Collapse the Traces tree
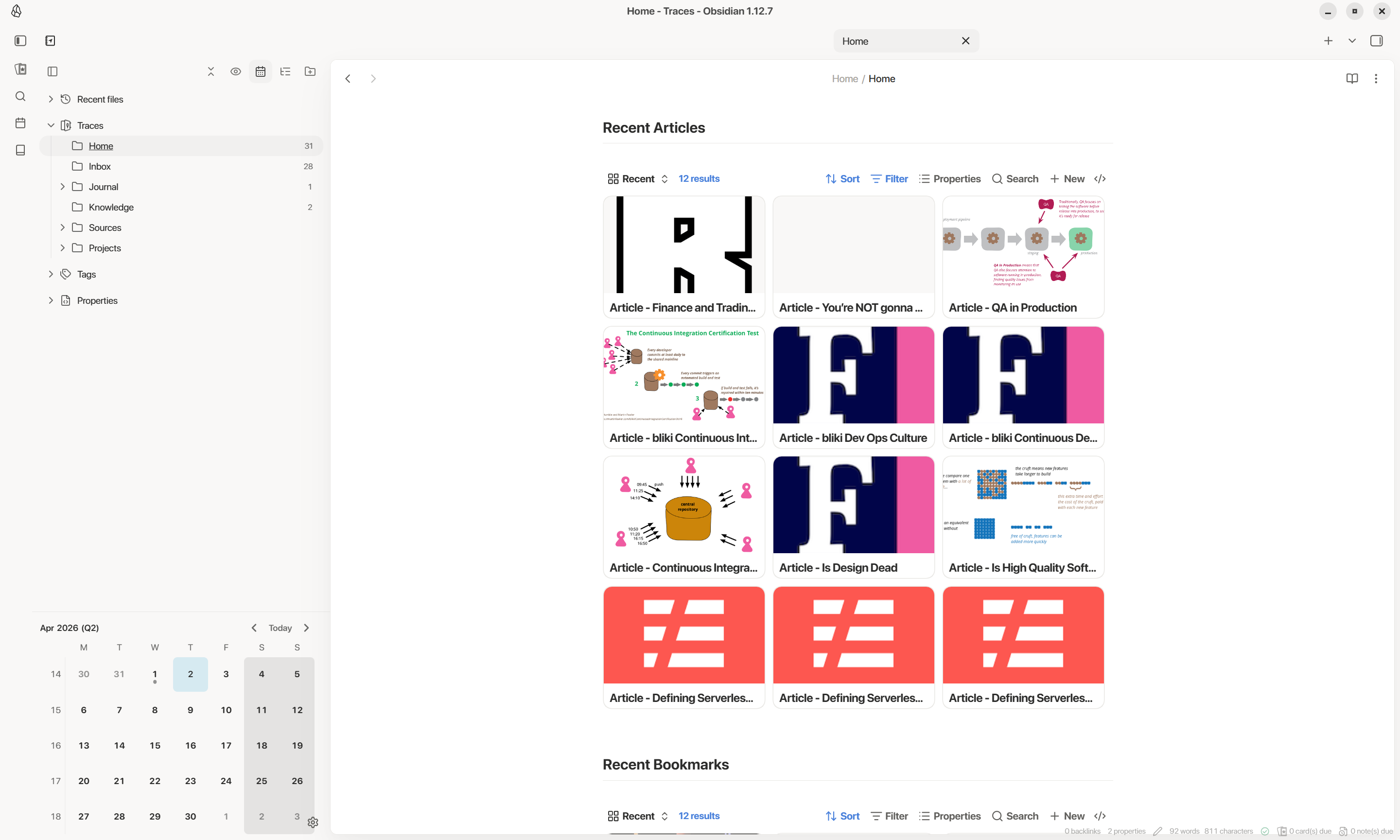1400x840 pixels. tap(51, 125)
